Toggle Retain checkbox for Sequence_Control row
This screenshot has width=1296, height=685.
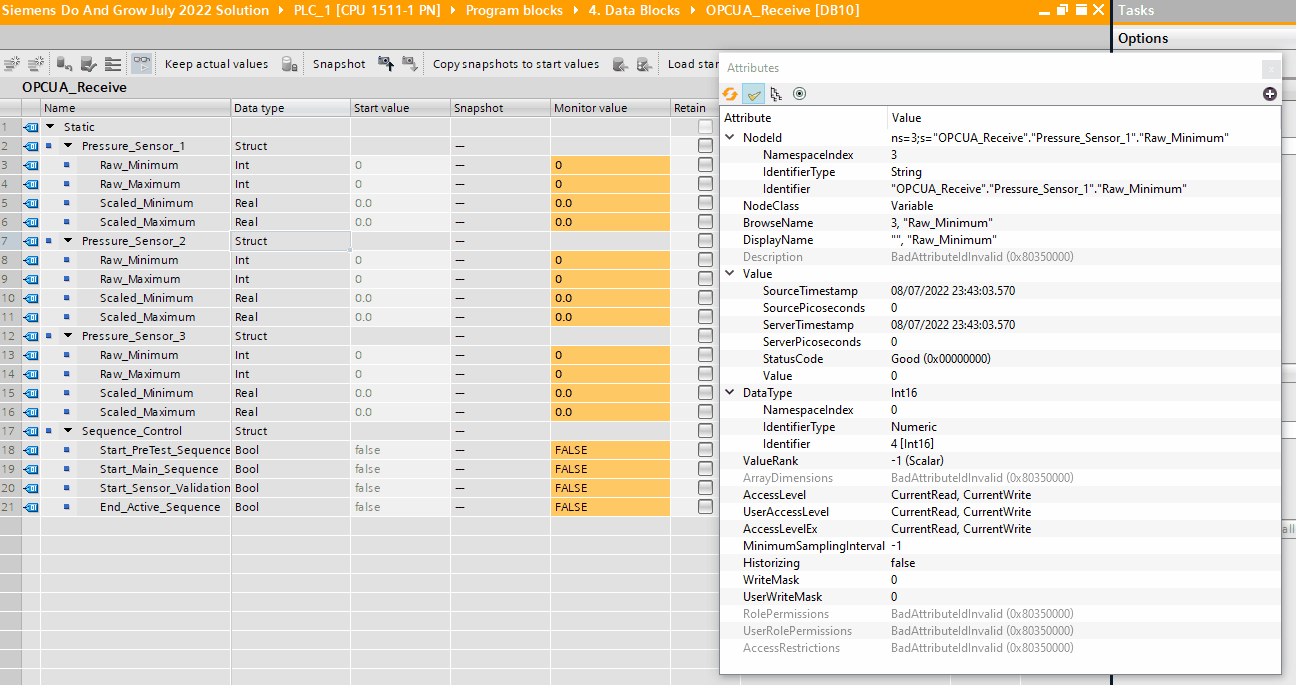pos(706,431)
